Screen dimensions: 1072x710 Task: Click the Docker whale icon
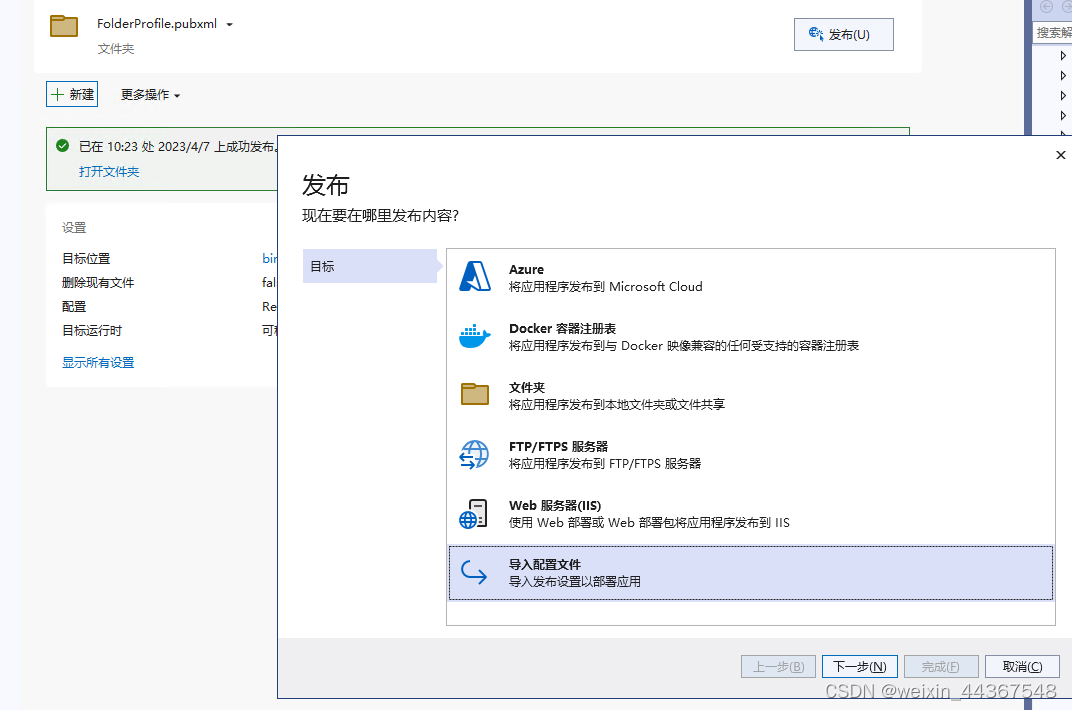[474, 336]
